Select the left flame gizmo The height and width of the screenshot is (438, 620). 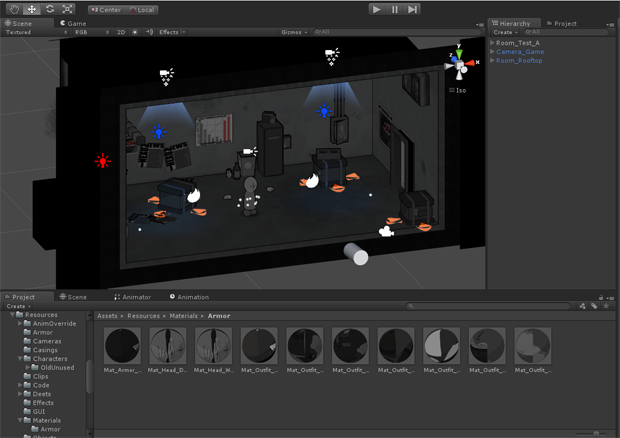[194, 195]
